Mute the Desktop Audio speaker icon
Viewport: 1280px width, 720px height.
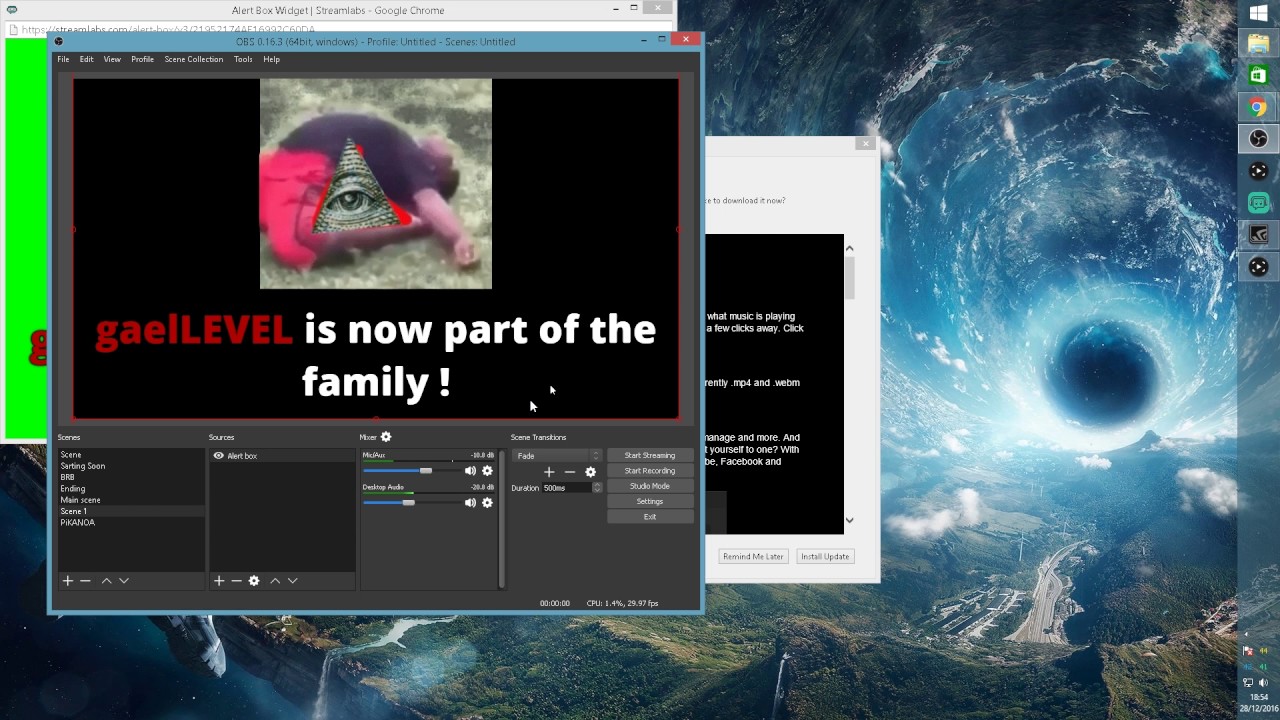click(x=470, y=503)
